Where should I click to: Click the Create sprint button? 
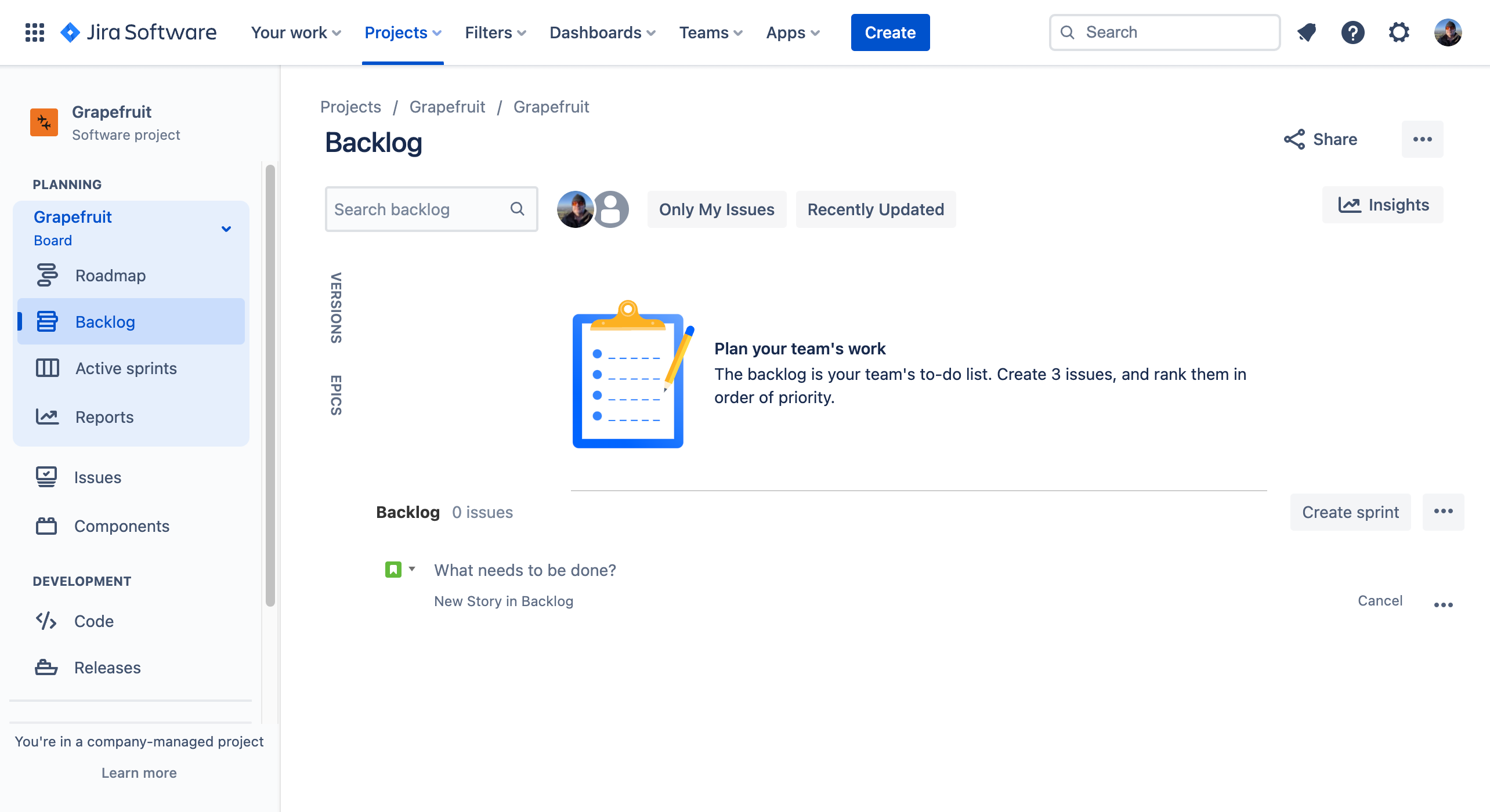click(1350, 512)
